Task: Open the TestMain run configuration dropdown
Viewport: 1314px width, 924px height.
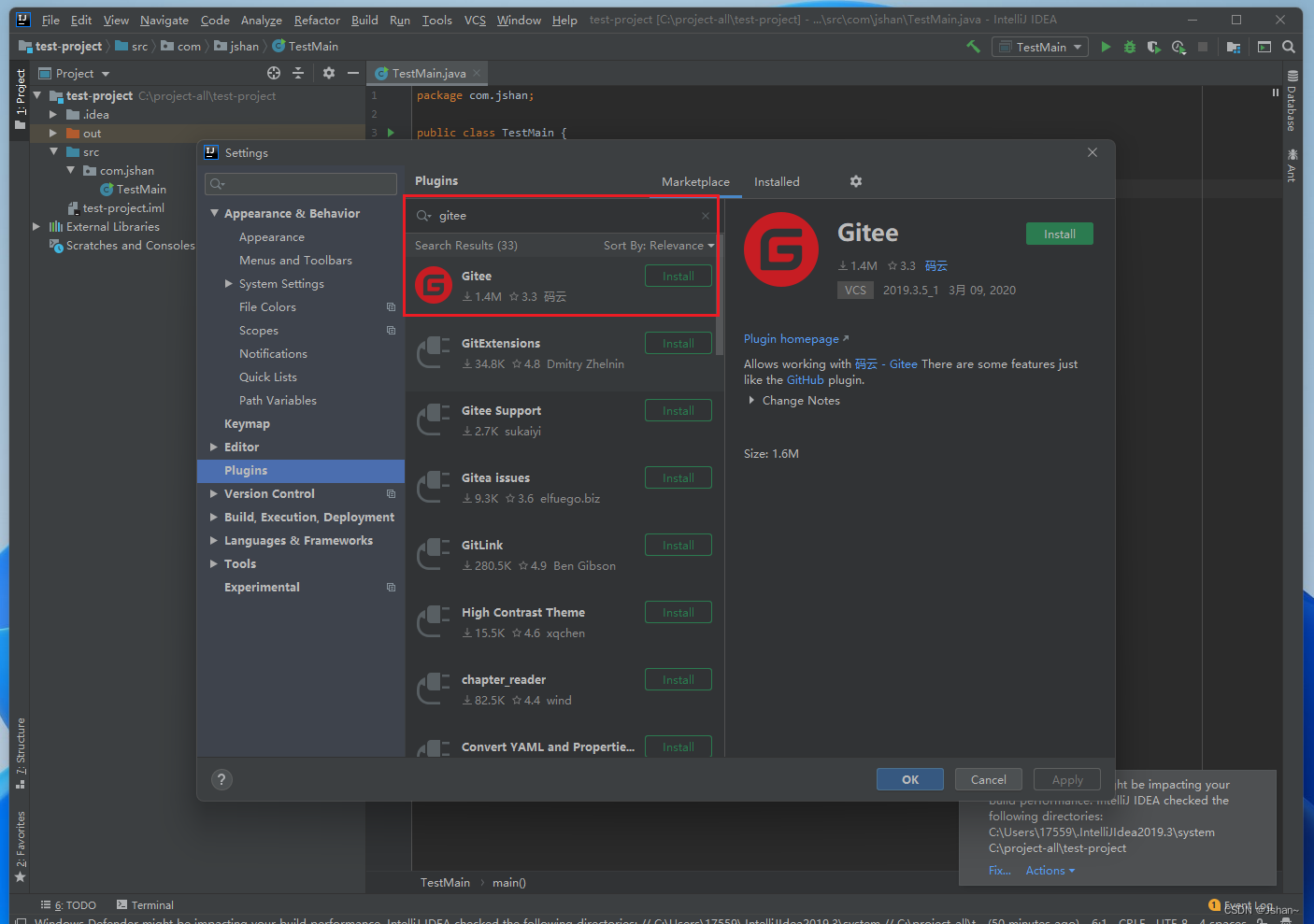Action: coord(1040,47)
